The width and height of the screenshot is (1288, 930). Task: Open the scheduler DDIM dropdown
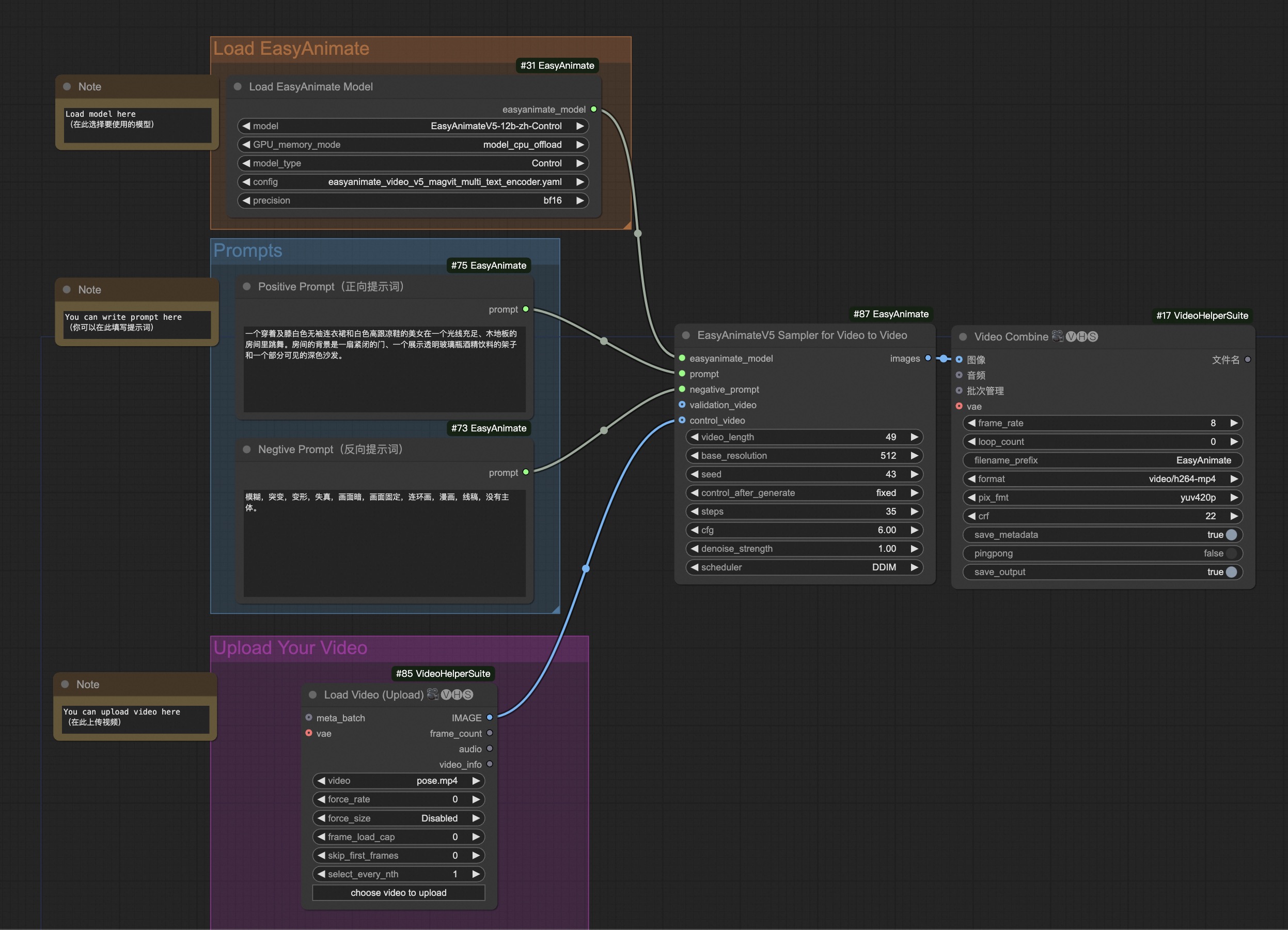click(x=804, y=567)
